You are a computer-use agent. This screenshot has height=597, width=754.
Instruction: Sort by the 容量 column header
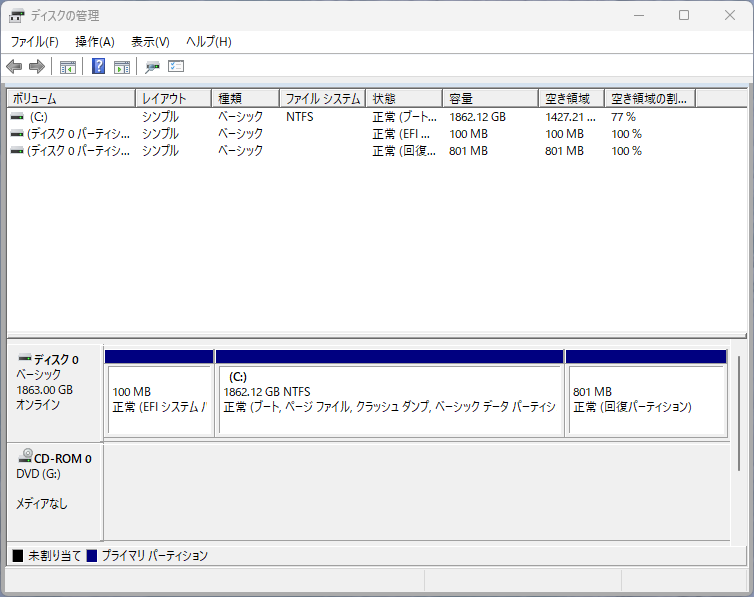490,99
